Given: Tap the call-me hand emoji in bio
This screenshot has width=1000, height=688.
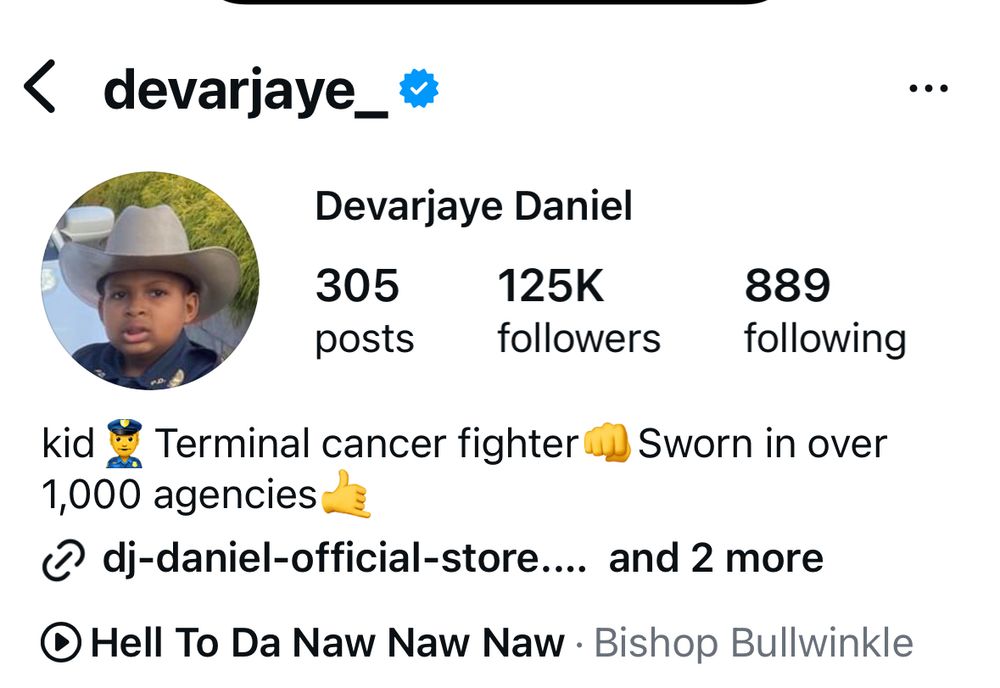Looking at the screenshot, I should 345,494.
